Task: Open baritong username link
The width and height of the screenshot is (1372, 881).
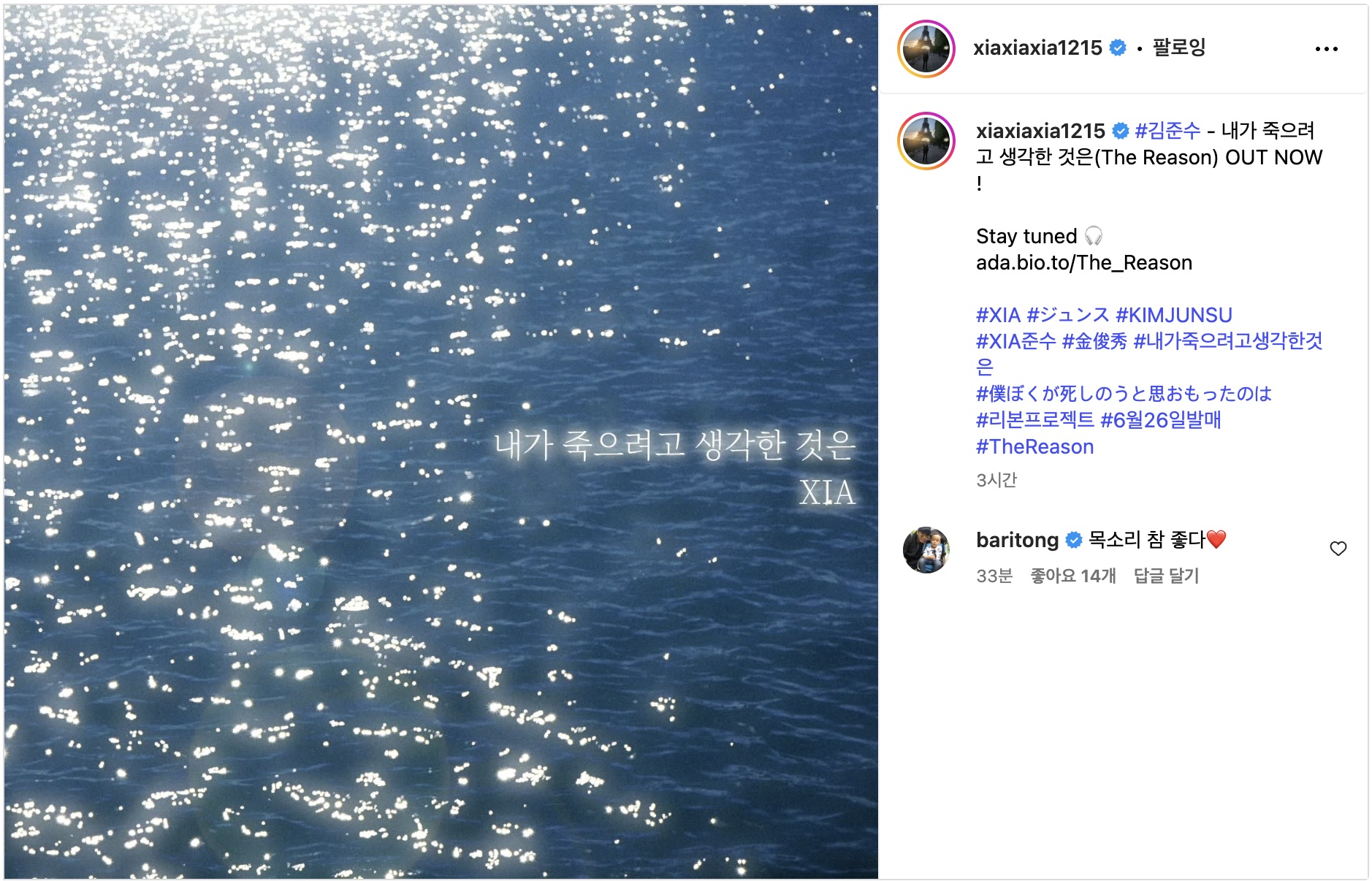Action: tap(1017, 540)
